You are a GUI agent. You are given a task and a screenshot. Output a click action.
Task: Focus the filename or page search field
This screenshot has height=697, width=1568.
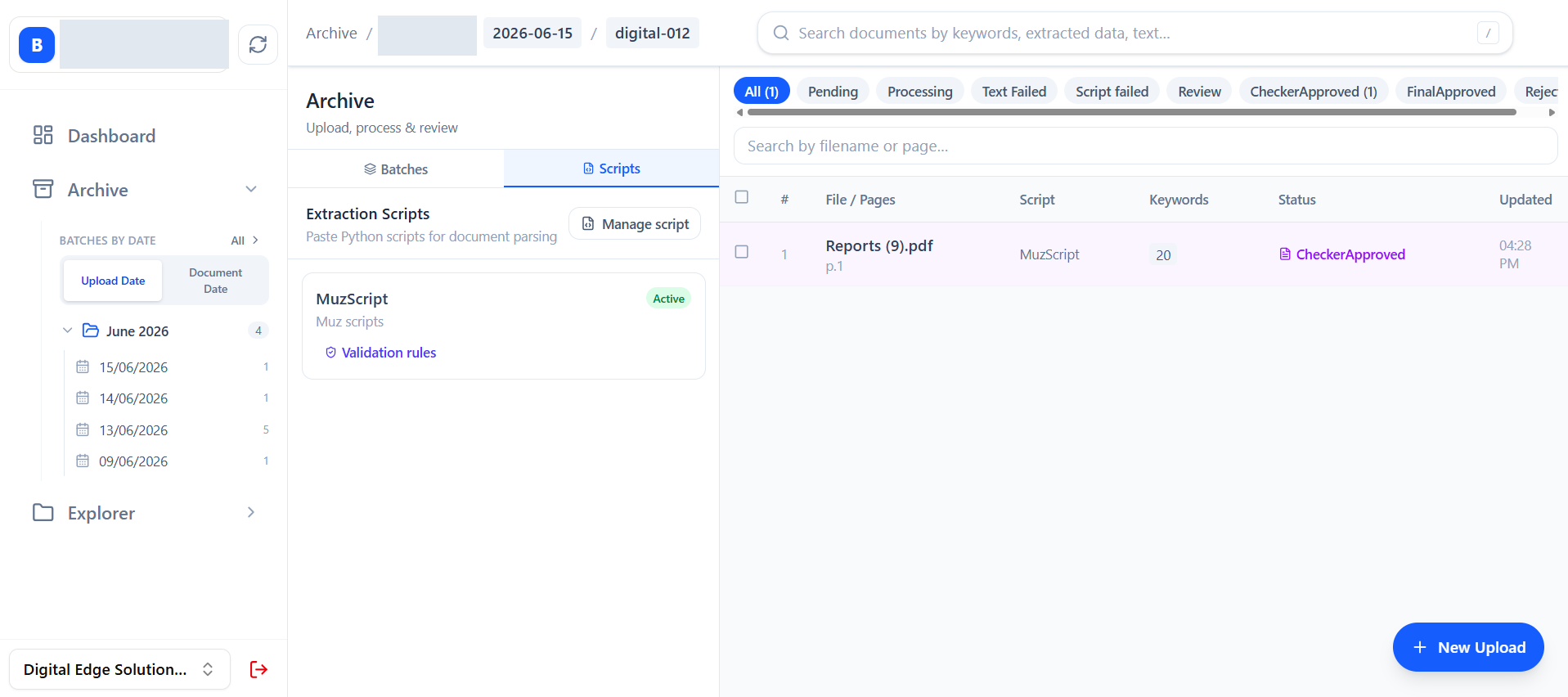[x=1145, y=146]
